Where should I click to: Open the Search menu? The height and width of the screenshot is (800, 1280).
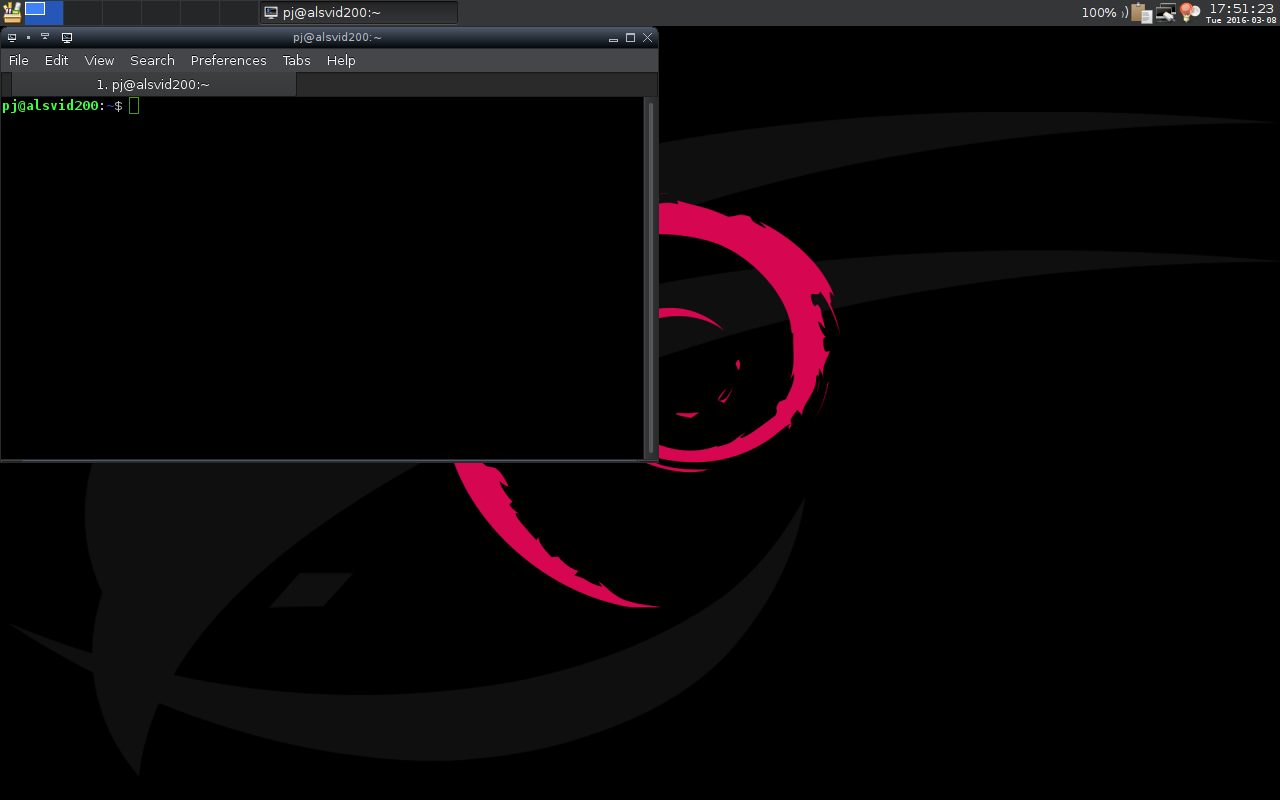[152, 60]
